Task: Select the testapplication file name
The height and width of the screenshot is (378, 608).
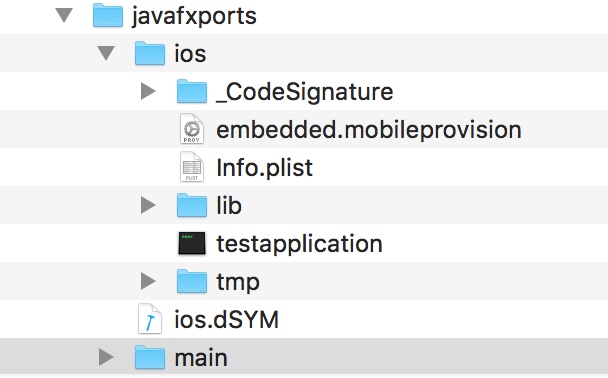Action: [299, 244]
